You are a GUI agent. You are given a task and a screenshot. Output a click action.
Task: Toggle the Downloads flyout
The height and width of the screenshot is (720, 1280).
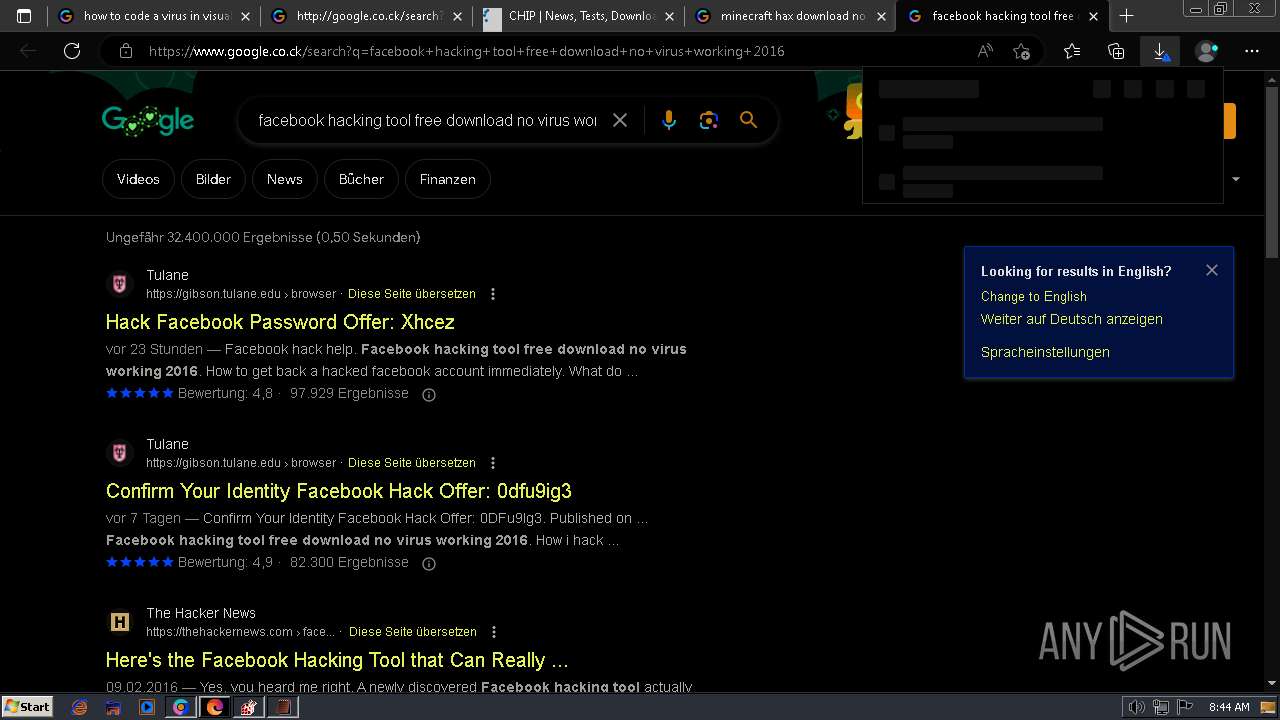coord(1160,51)
